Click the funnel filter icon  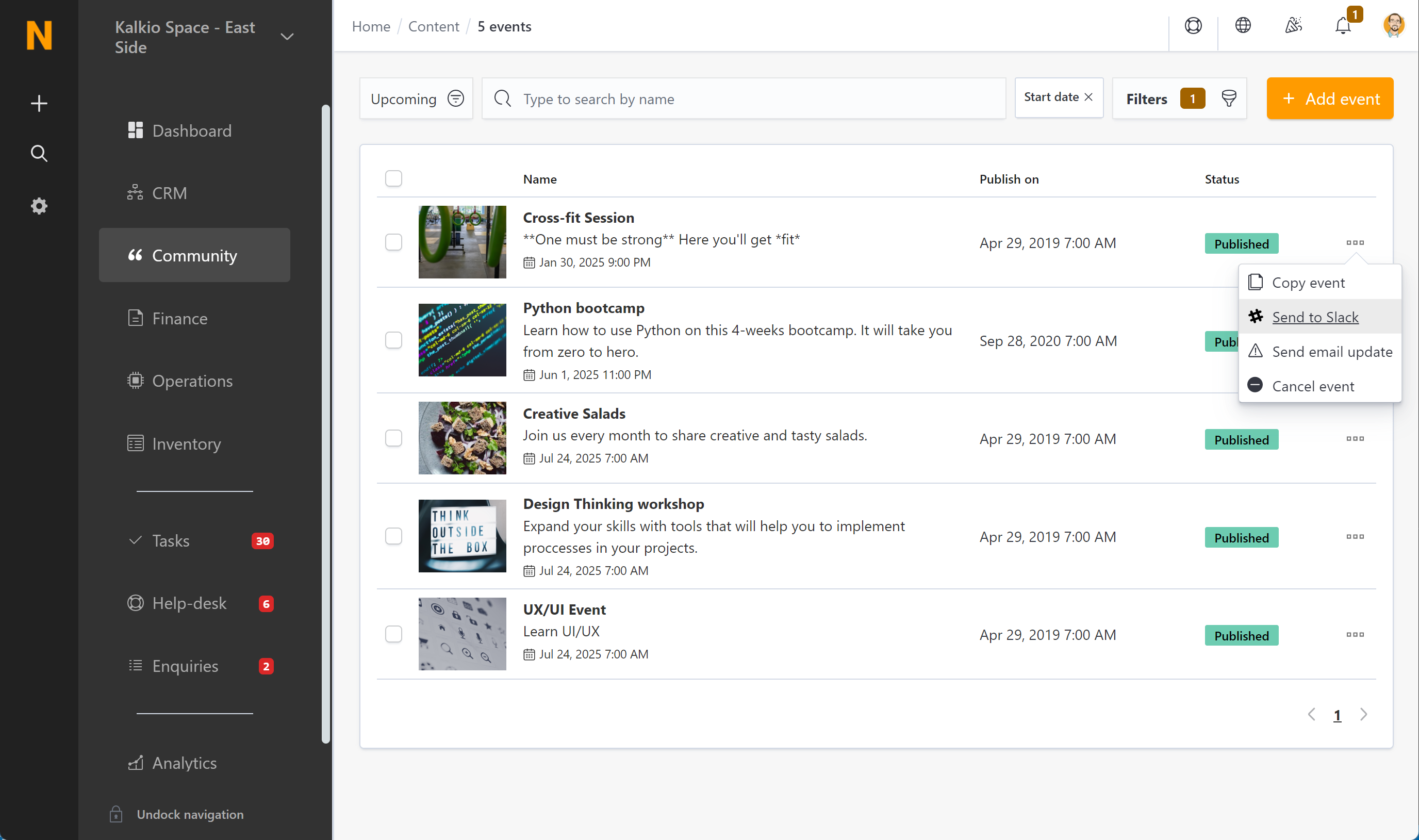coord(1229,98)
